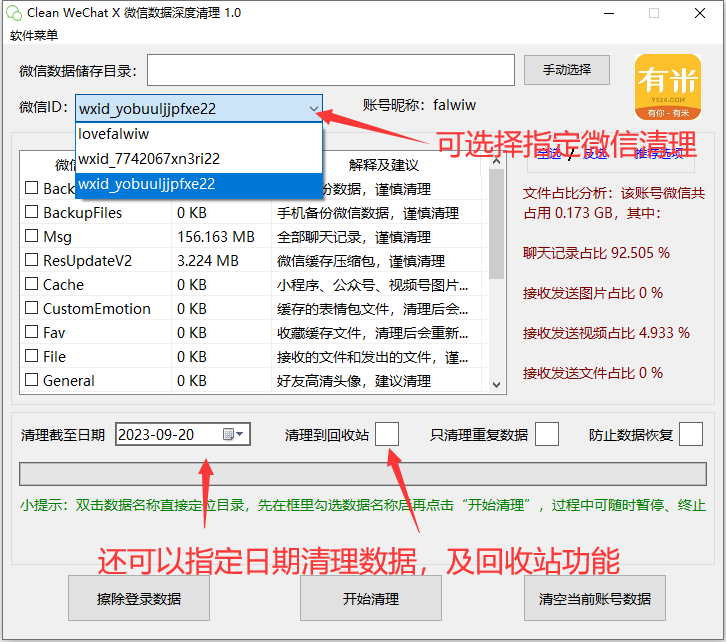726x642 pixels.
Task: Click the CustomEmotion row name
Action: click(x=97, y=308)
